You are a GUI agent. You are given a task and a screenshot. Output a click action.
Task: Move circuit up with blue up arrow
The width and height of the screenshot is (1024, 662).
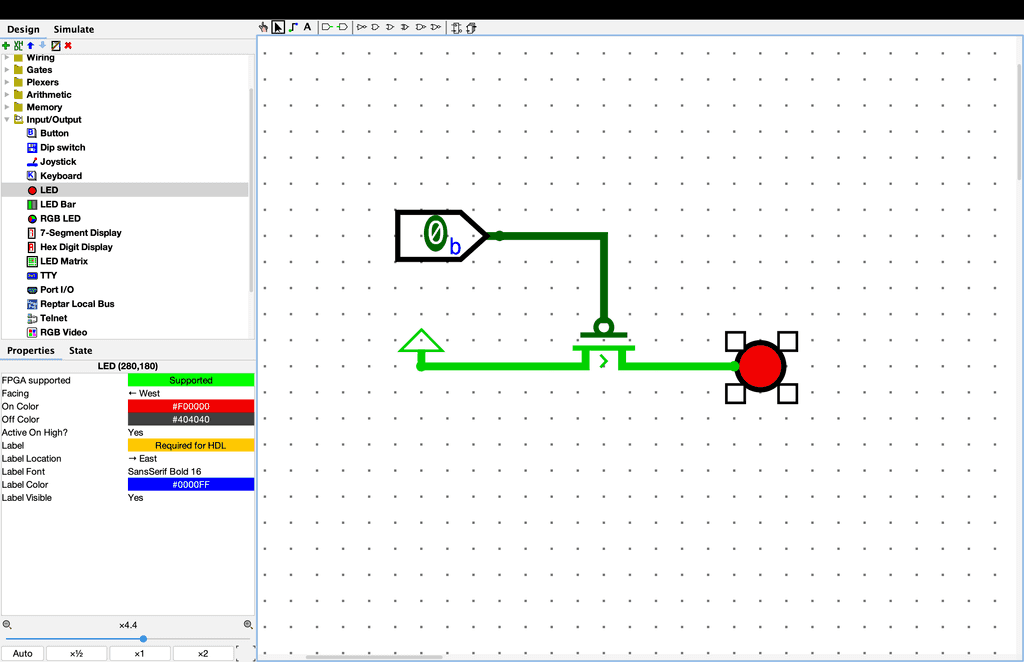tap(30, 45)
